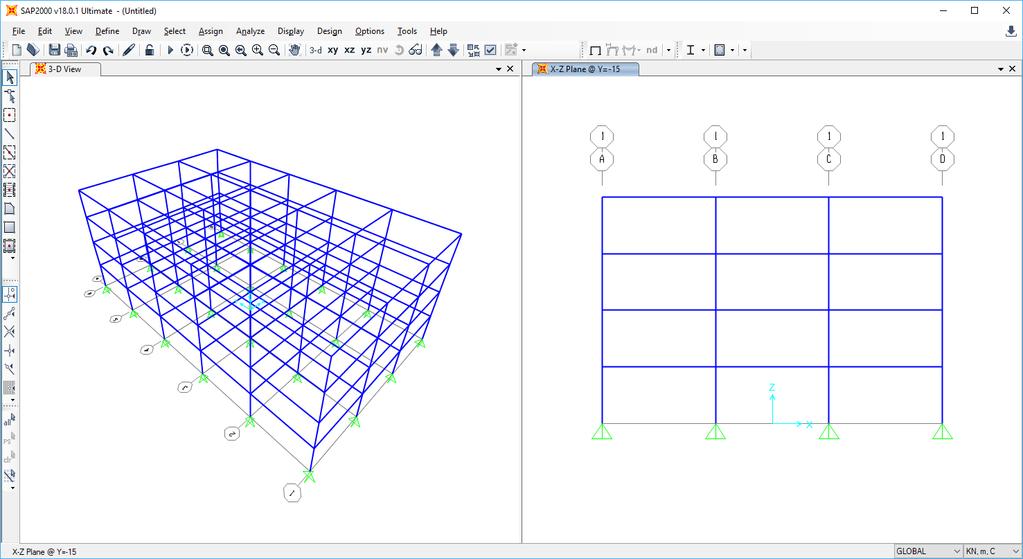Viewport: 1023px width, 559px height.
Task: Click the Rotate 3D View icon
Action: (x=399, y=50)
